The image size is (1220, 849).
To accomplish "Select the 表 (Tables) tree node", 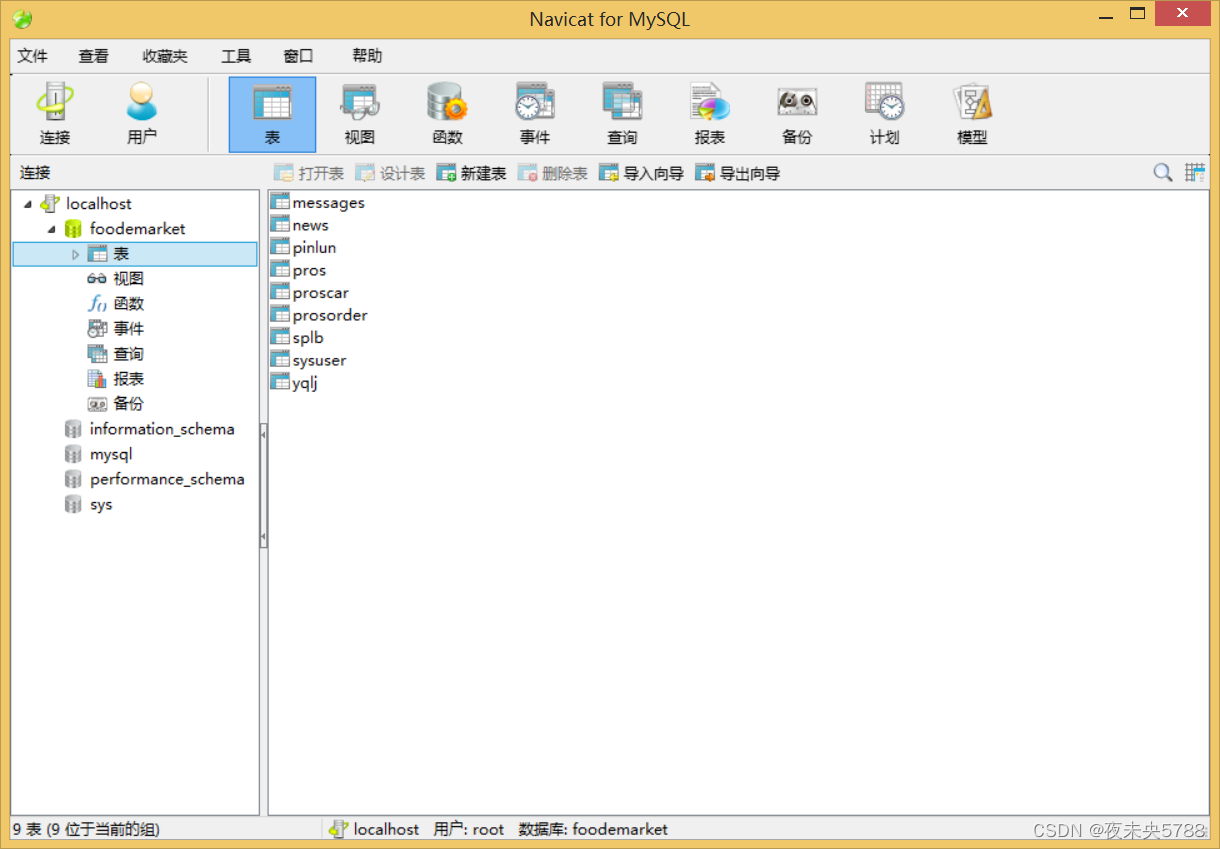I will click(x=135, y=254).
